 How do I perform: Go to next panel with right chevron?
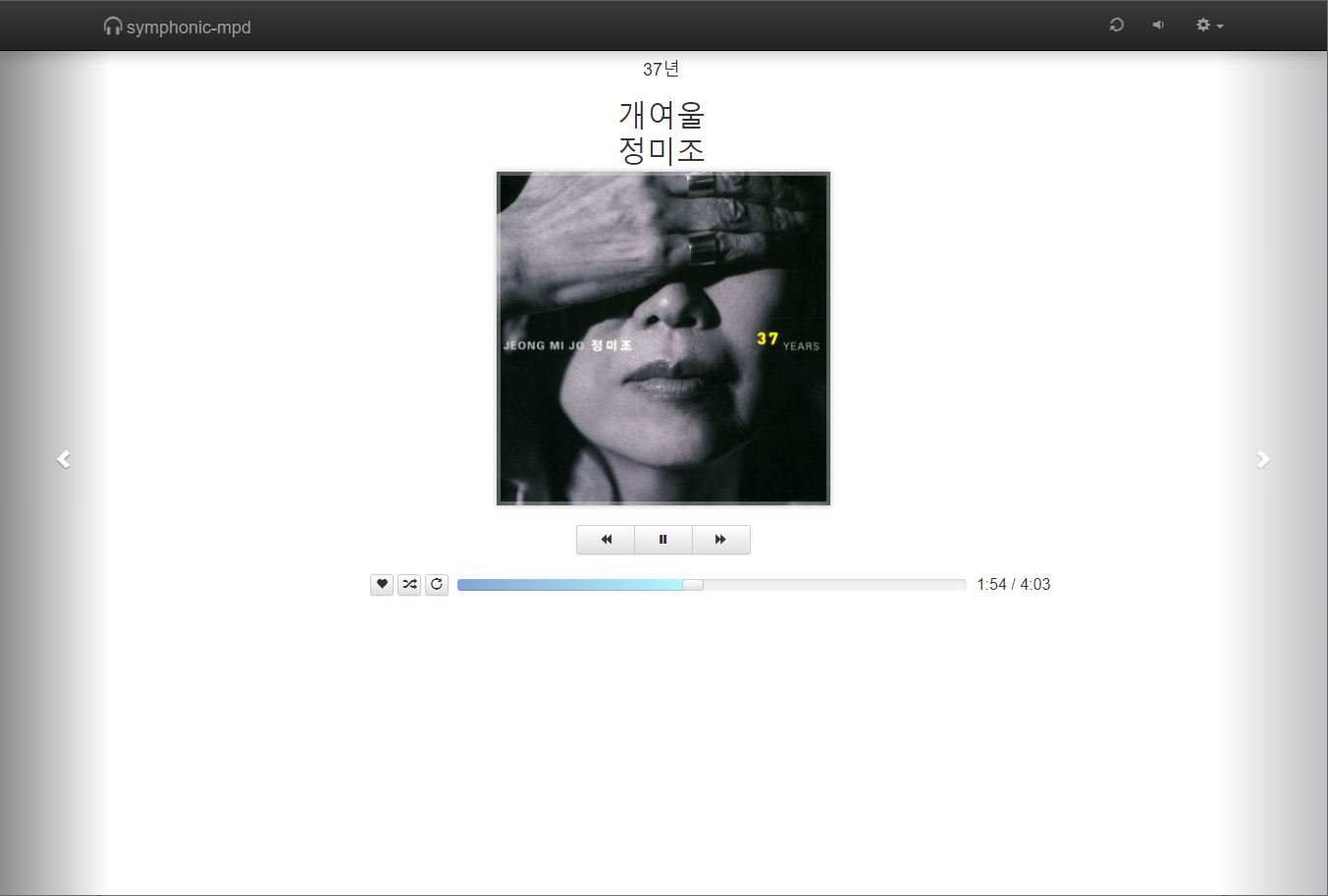click(x=1263, y=459)
